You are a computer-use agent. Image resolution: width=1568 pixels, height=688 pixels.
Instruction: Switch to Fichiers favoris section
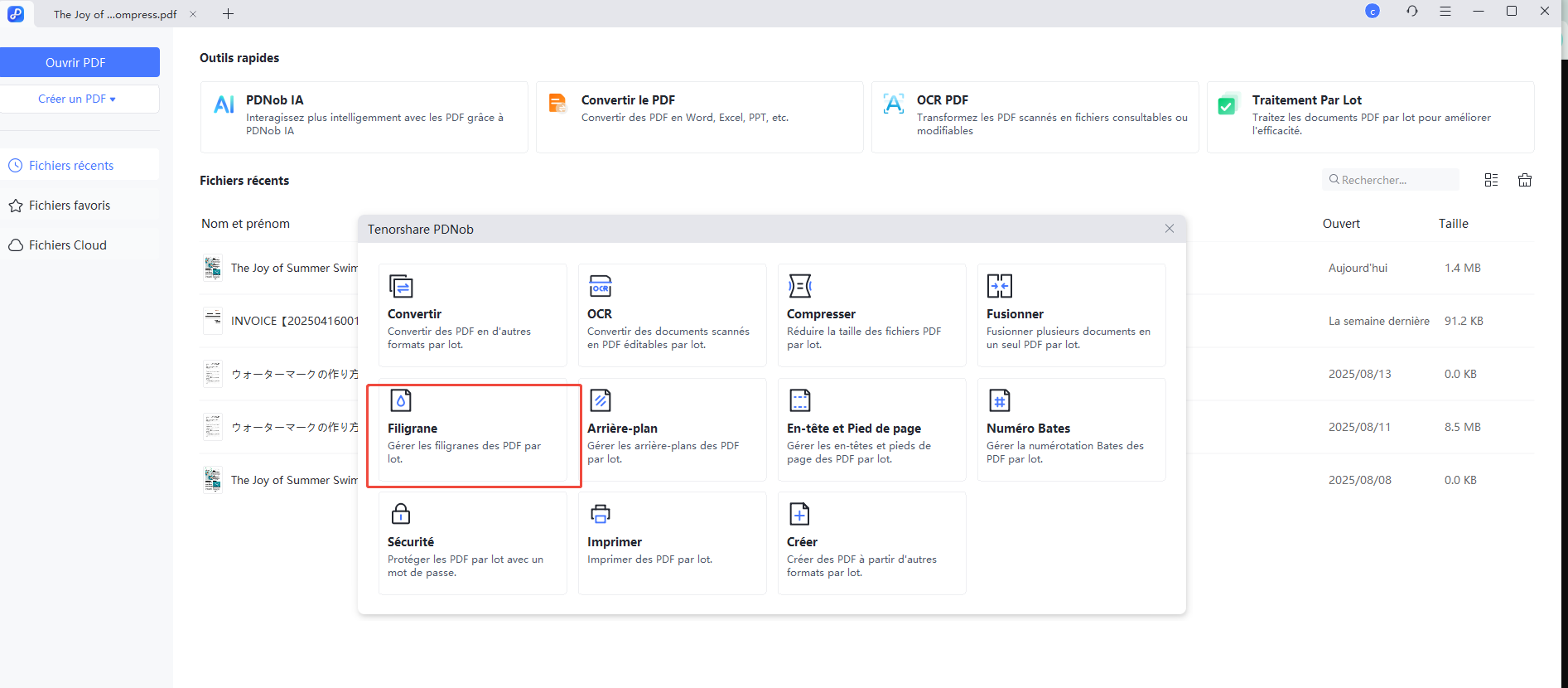pyautogui.click(x=70, y=206)
